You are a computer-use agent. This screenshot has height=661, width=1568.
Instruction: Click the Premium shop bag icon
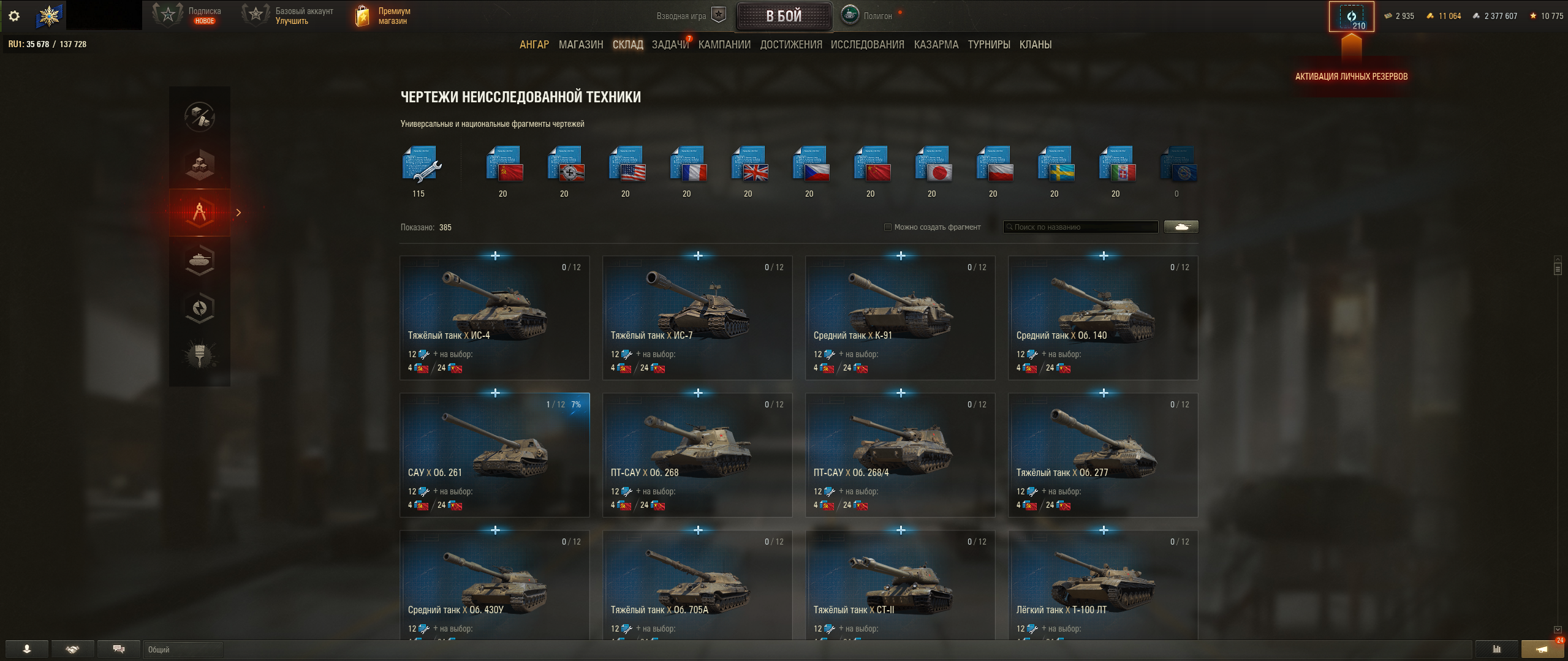point(363,16)
